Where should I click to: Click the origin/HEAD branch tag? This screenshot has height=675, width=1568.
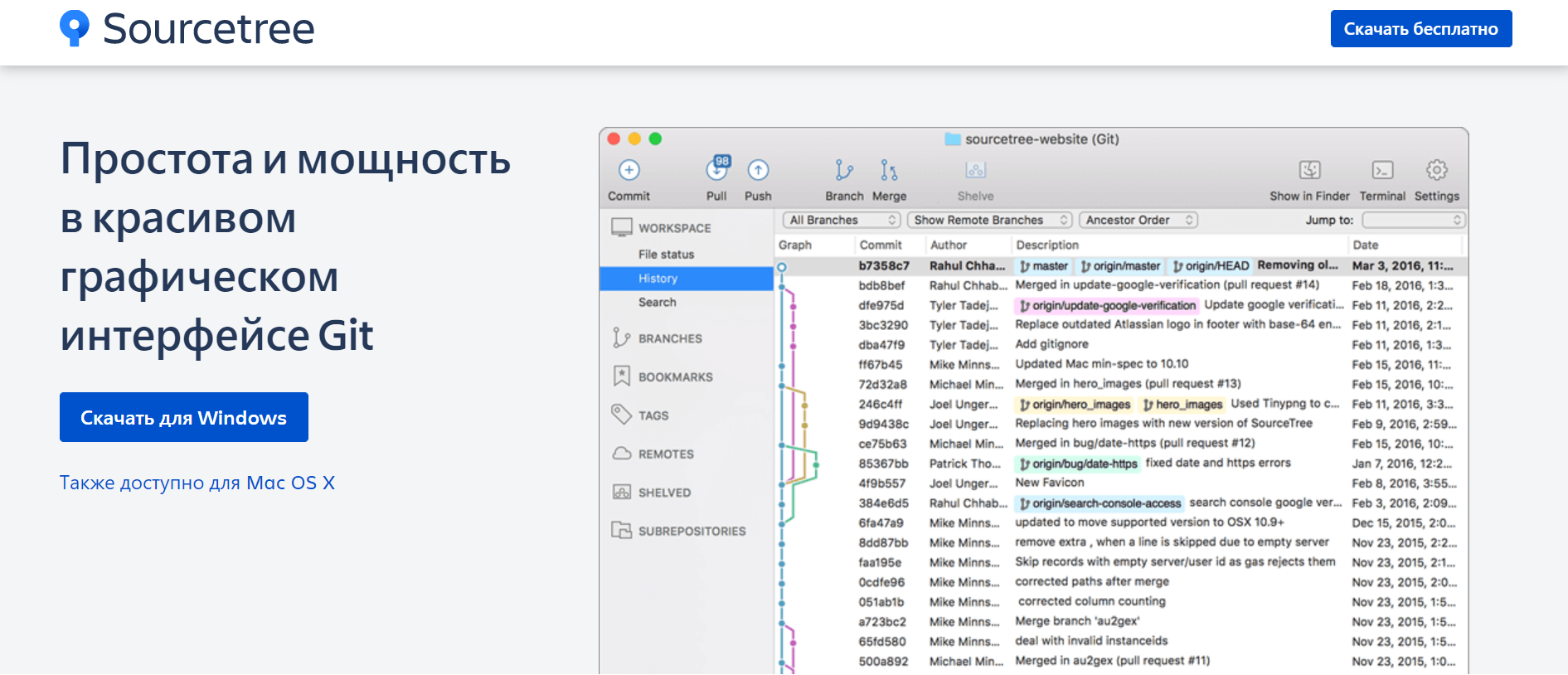(1211, 266)
